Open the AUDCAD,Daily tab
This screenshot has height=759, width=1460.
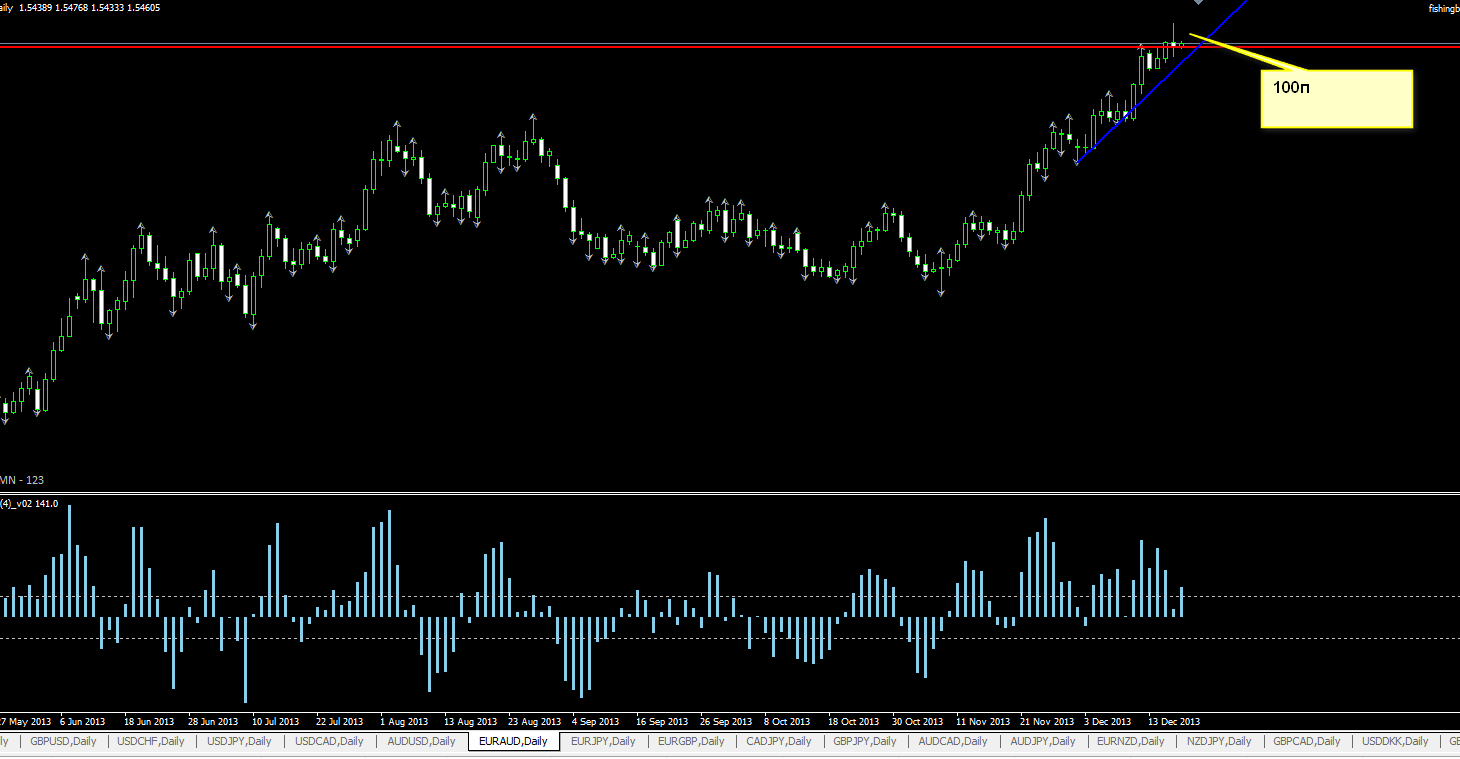(x=954, y=741)
